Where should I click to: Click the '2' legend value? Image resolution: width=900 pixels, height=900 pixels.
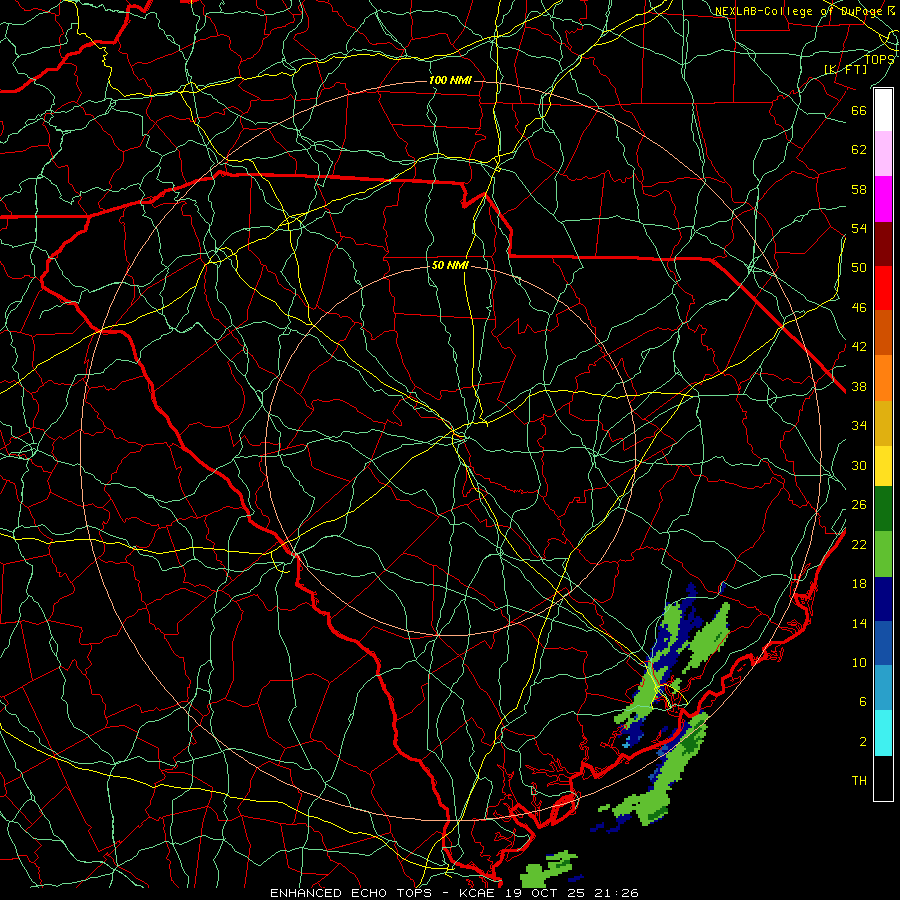[863, 741]
